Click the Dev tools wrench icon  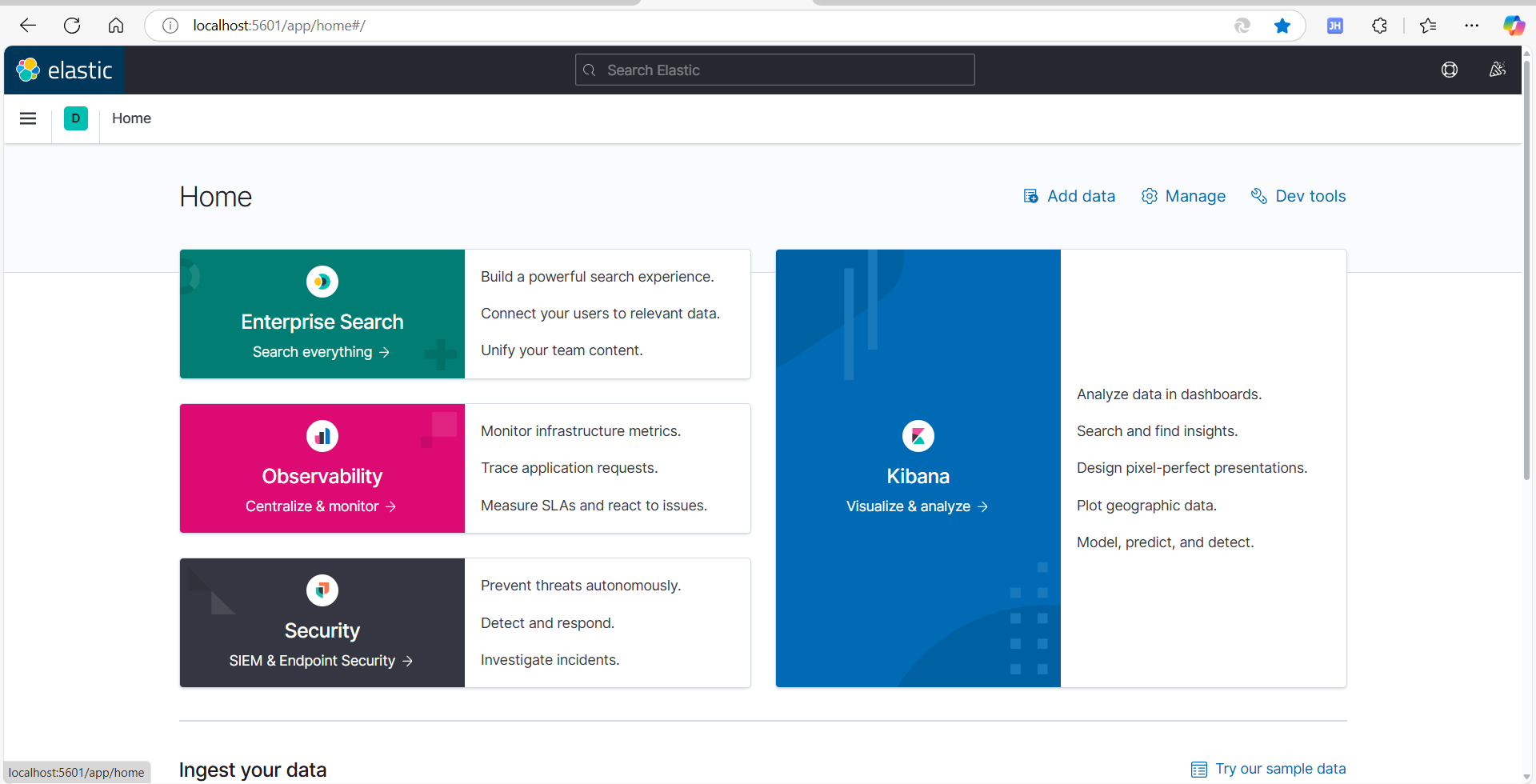click(x=1259, y=196)
